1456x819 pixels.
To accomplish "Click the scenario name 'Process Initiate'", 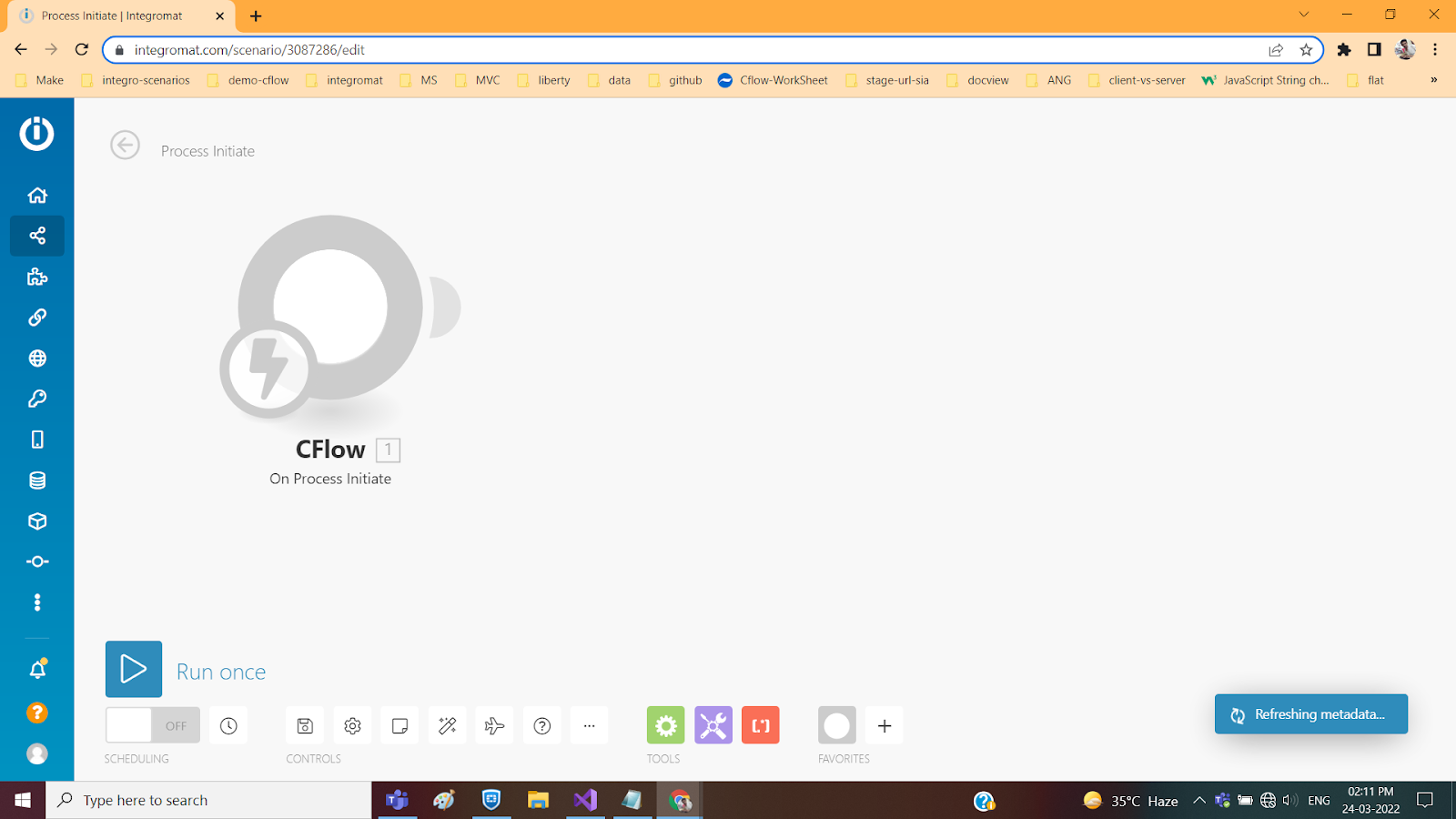I will (207, 151).
